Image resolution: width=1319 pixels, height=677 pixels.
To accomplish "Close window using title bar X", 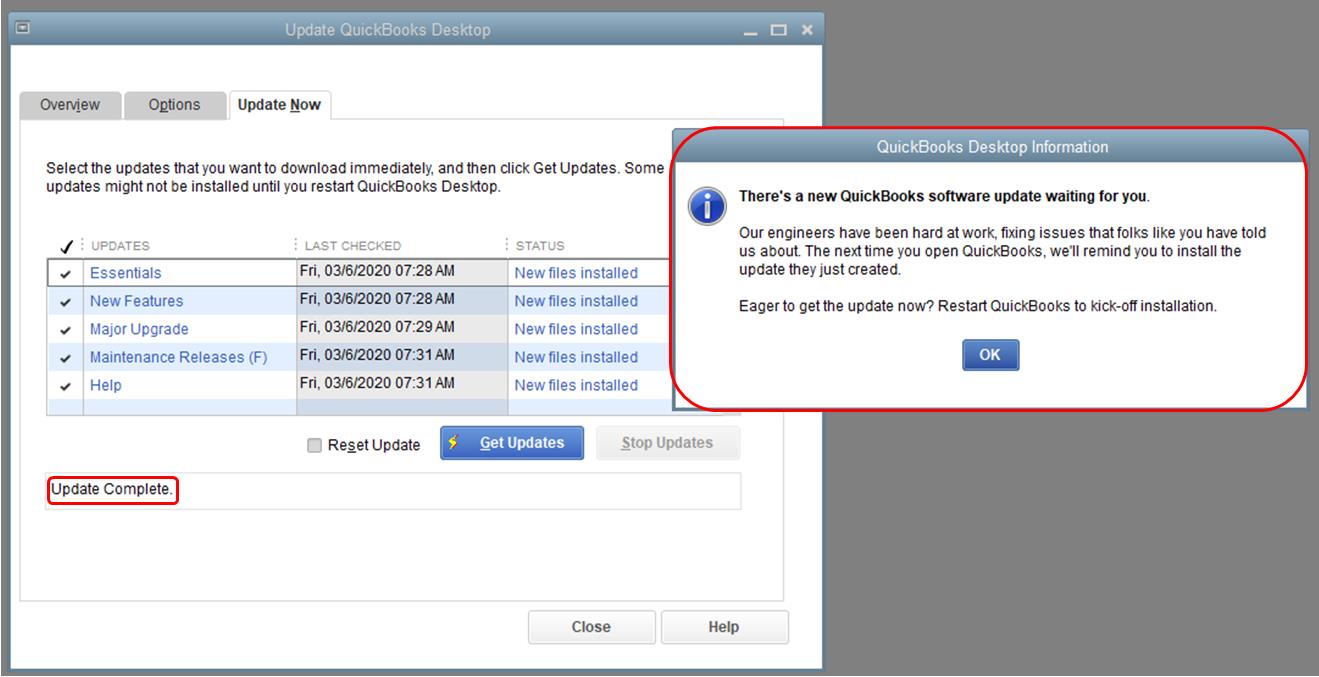I will [x=806, y=30].
